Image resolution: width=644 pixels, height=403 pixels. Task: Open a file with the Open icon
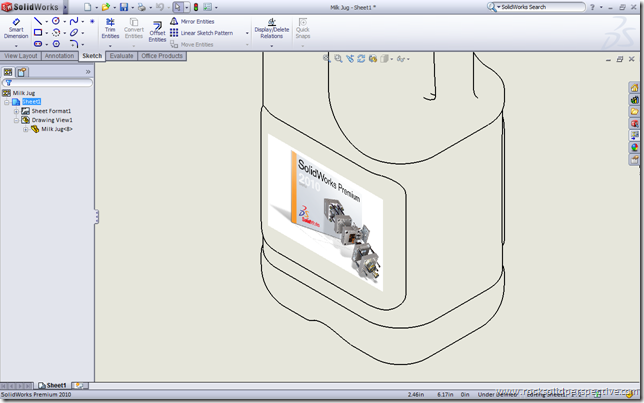point(106,7)
